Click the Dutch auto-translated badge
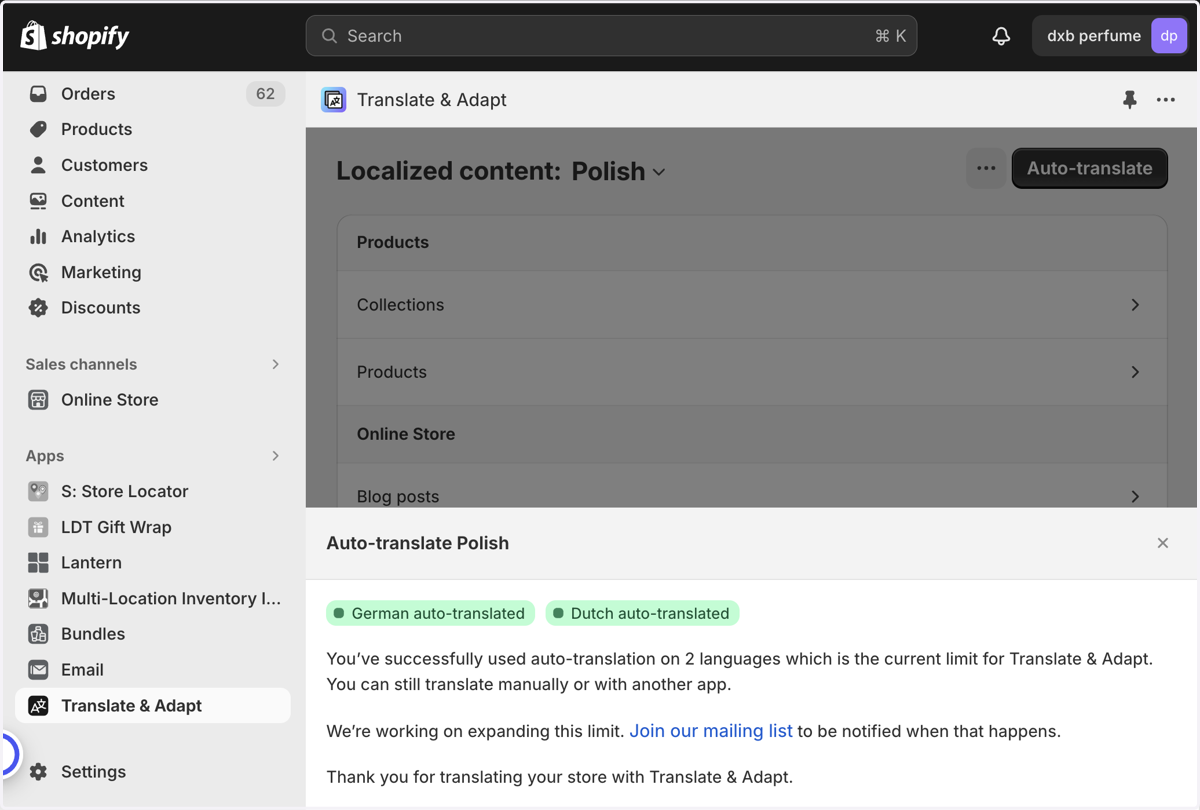This screenshot has height=810, width=1200. (642, 613)
